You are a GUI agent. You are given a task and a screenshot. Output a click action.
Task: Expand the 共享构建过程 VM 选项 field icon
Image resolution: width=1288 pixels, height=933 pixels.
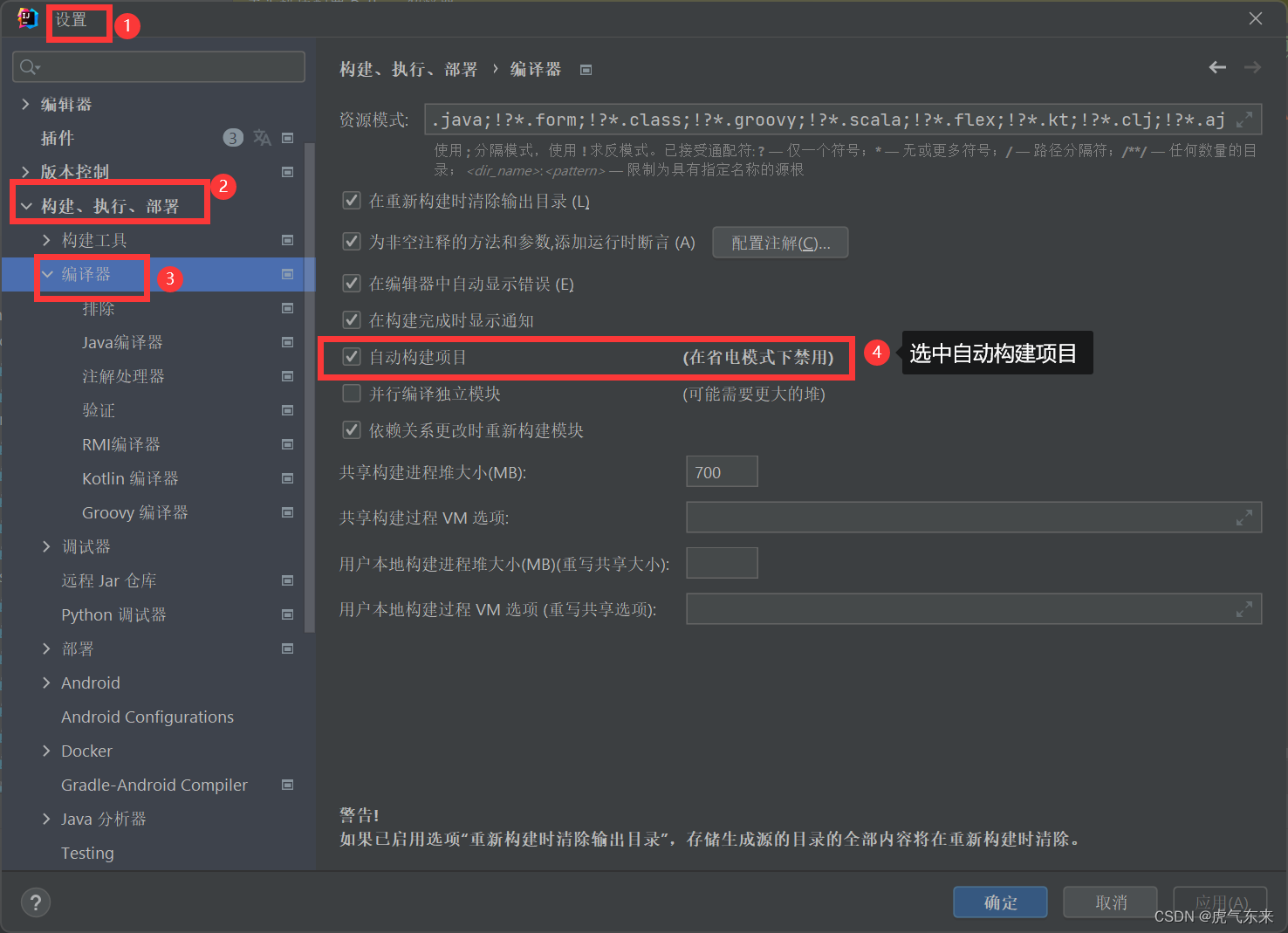point(1243,517)
